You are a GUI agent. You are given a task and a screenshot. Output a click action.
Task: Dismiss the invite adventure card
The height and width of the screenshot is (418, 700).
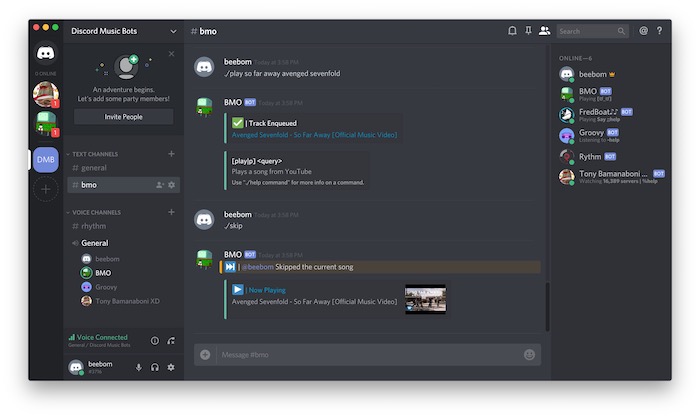171,54
